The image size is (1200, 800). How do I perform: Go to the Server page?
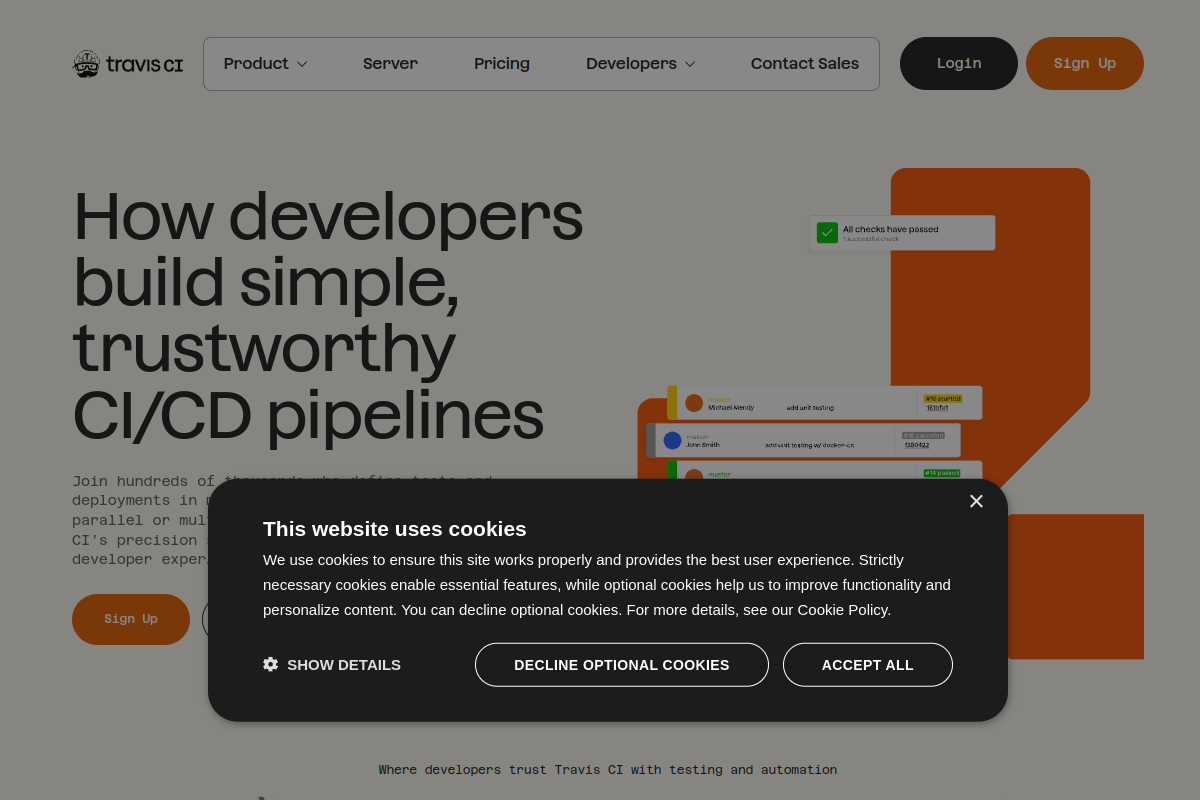click(390, 64)
